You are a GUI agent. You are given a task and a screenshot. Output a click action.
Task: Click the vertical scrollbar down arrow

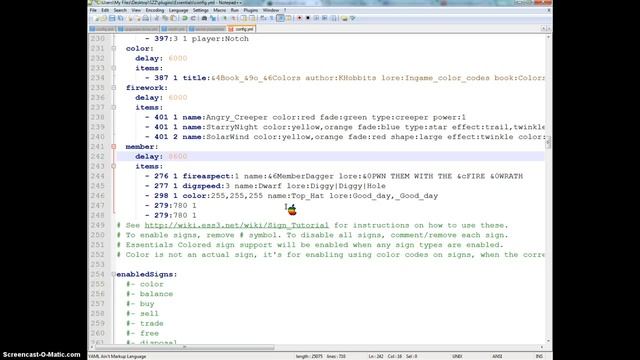[548, 341]
